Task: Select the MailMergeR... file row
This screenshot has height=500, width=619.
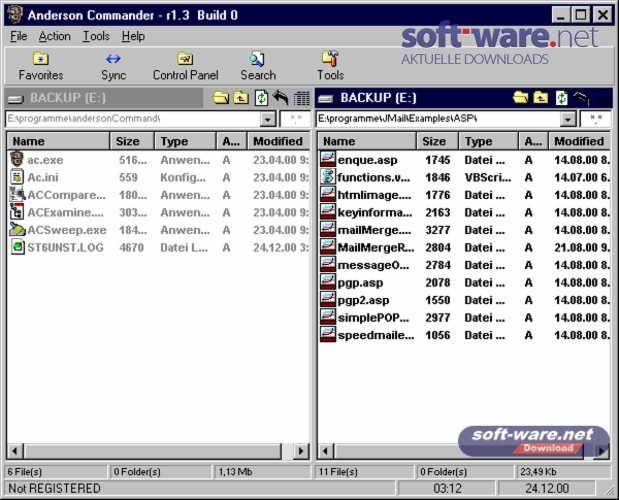Action: 464,247
